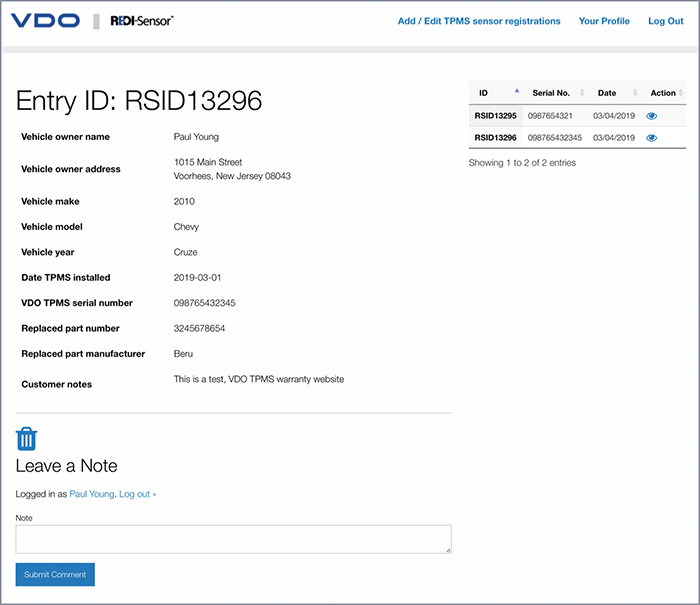Click date 03/04/2019 in RSID13295 row

[x=614, y=116]
